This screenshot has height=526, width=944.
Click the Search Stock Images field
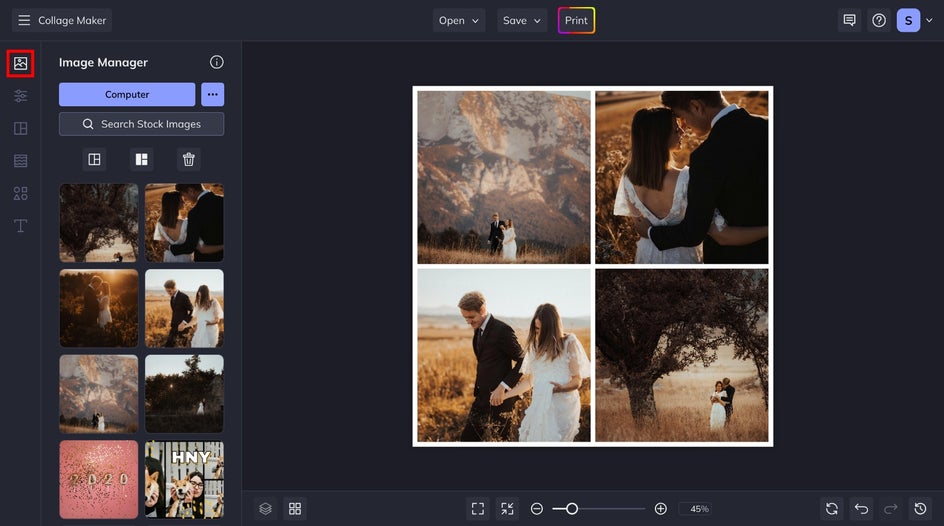[141, 124]
